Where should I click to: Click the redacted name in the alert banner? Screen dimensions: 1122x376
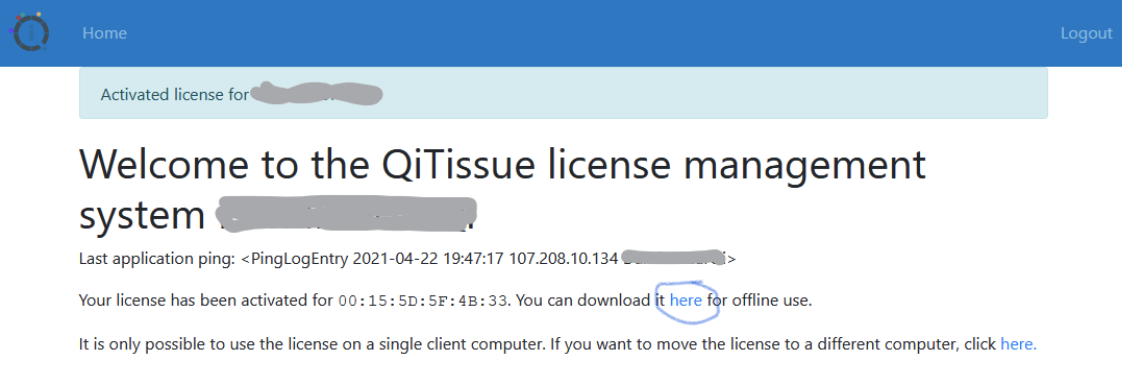click(316, 94)
